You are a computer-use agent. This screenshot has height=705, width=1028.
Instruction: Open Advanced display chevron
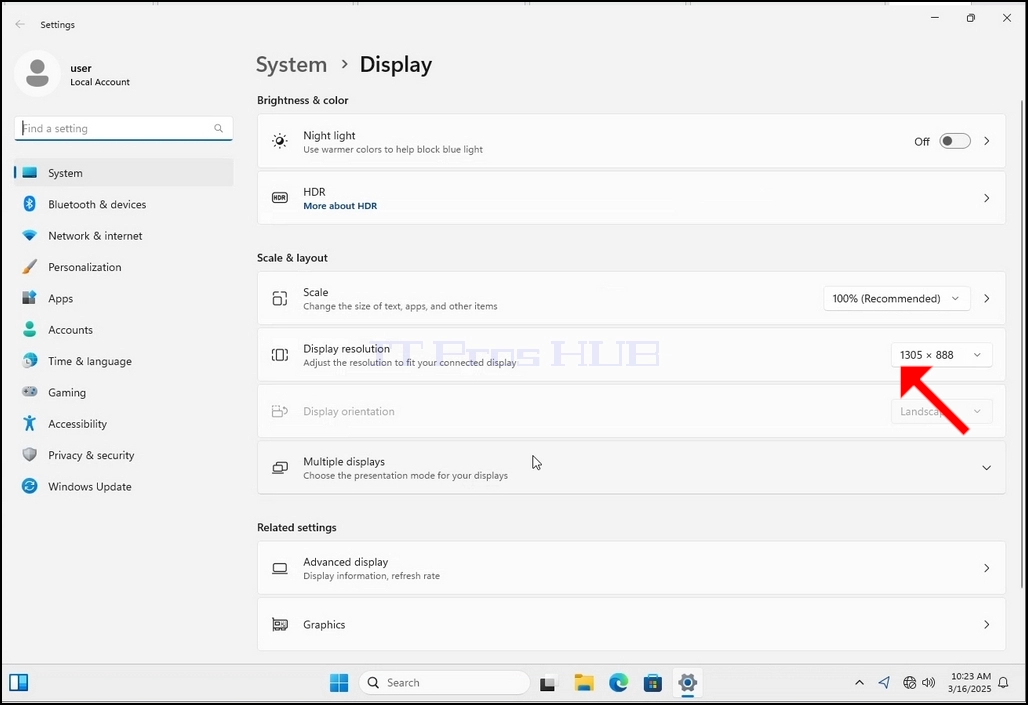click(986, 568)
